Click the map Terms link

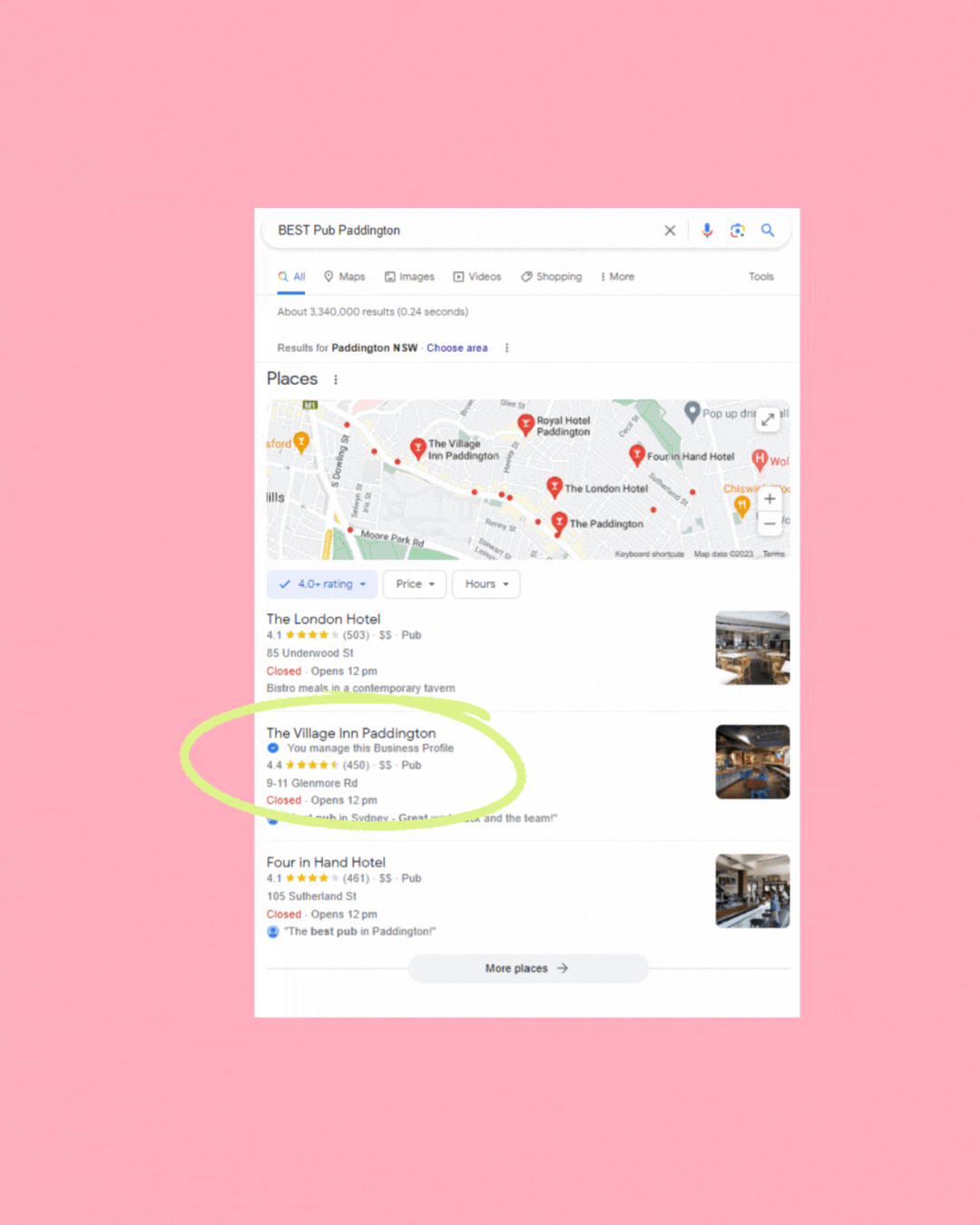(x=774, y=554)
